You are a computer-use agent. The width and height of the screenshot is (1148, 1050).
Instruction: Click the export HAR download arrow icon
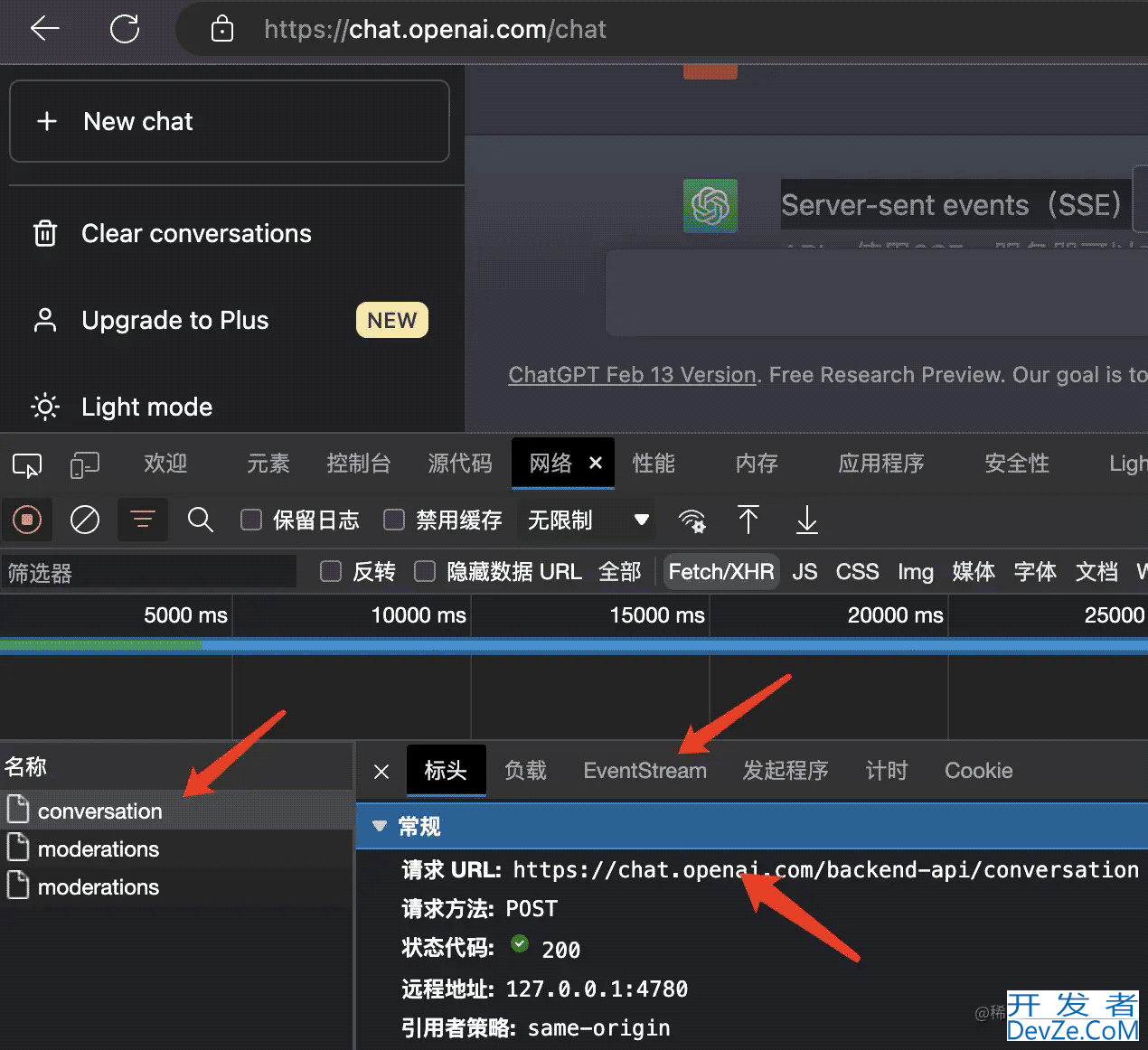pyautogui.click(x=806, y=520)
